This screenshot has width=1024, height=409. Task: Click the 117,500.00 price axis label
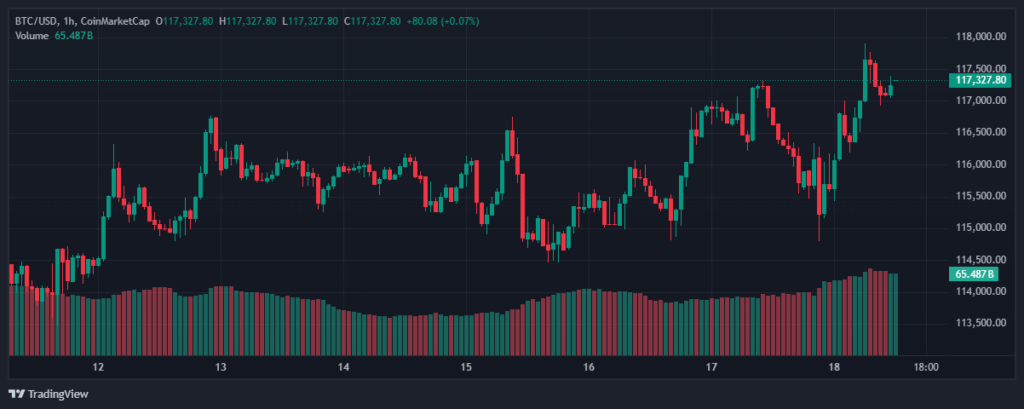(980, 69)
